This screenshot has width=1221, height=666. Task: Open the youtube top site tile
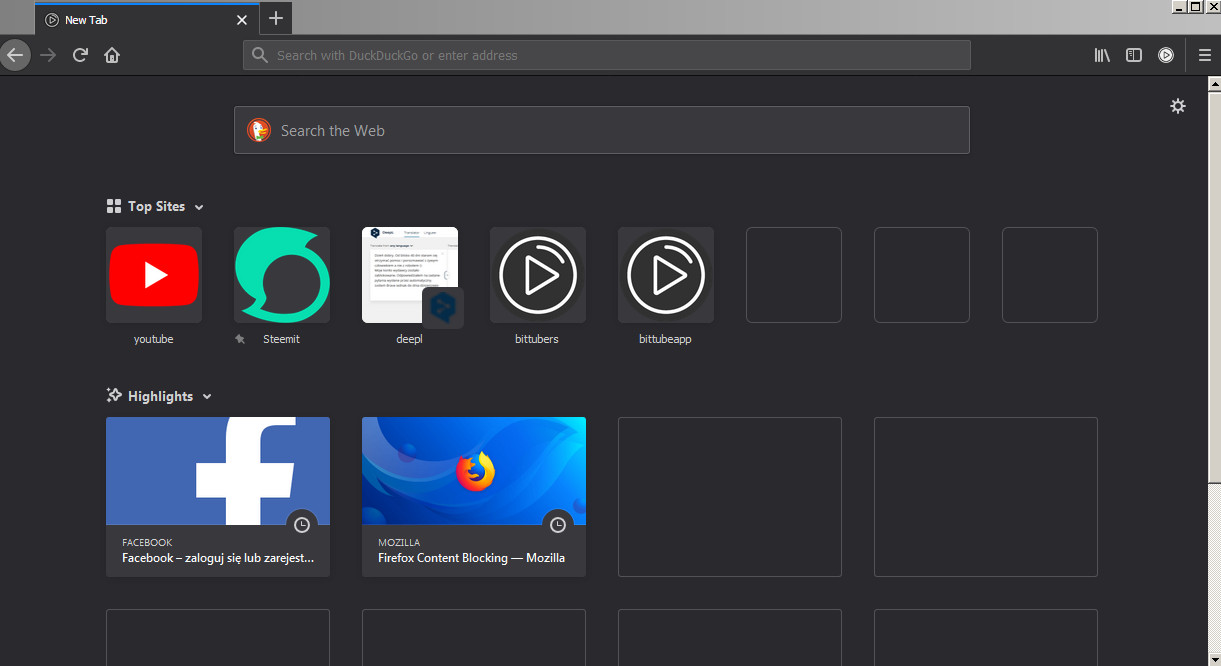click(154, 275)
